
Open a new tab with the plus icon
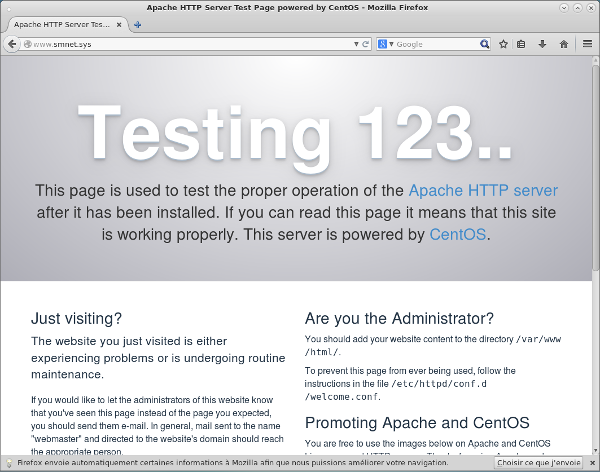(x=137, y=25)
